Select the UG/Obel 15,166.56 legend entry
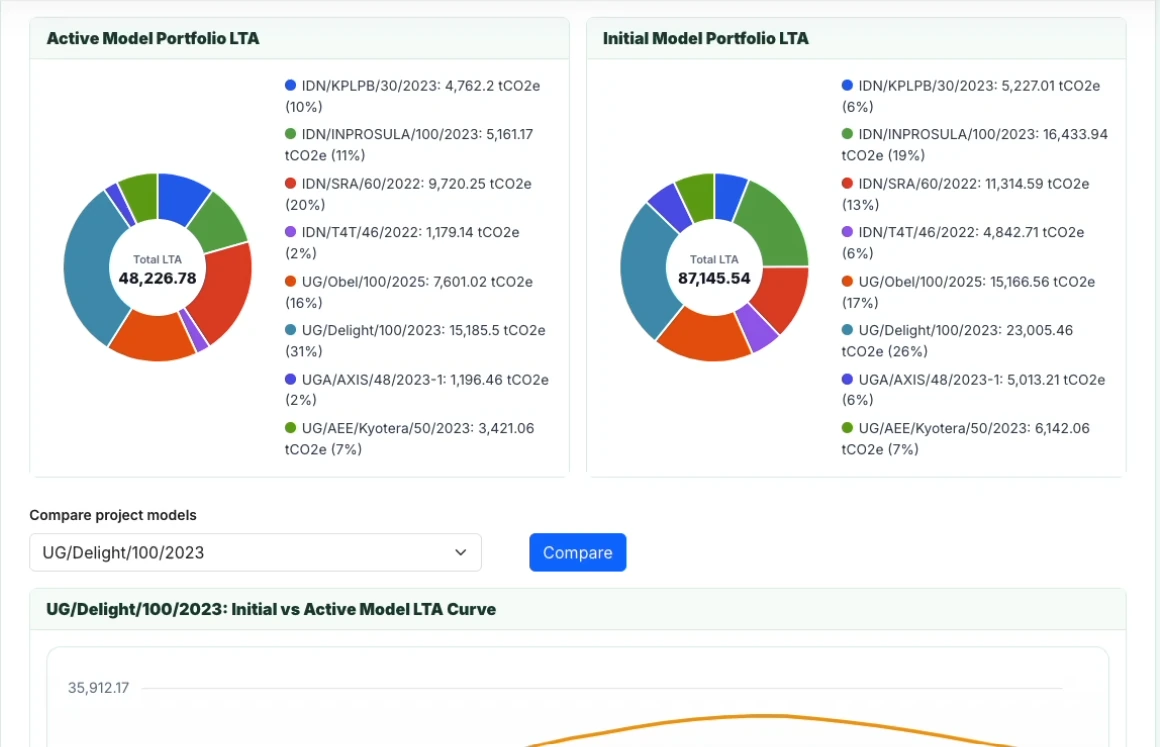 pos(968,292)
